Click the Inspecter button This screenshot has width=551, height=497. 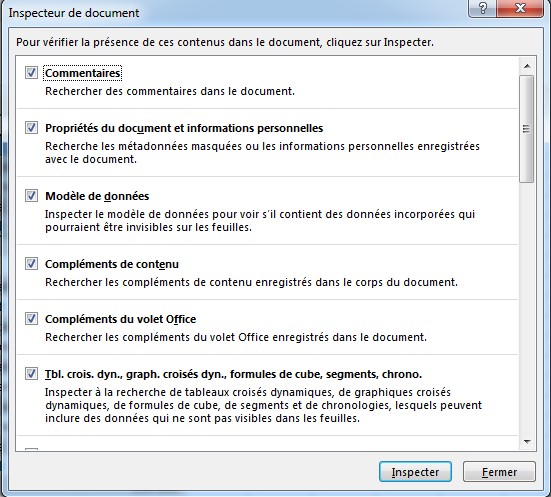pyautogui.click(x=415, y=472)
